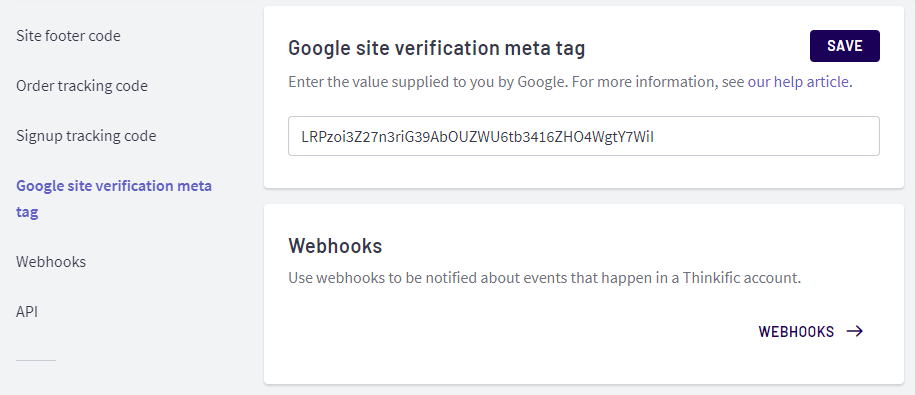Open Webhooks from the sidebar list
This screenshot has width=915, height=395.
point(51,261)
